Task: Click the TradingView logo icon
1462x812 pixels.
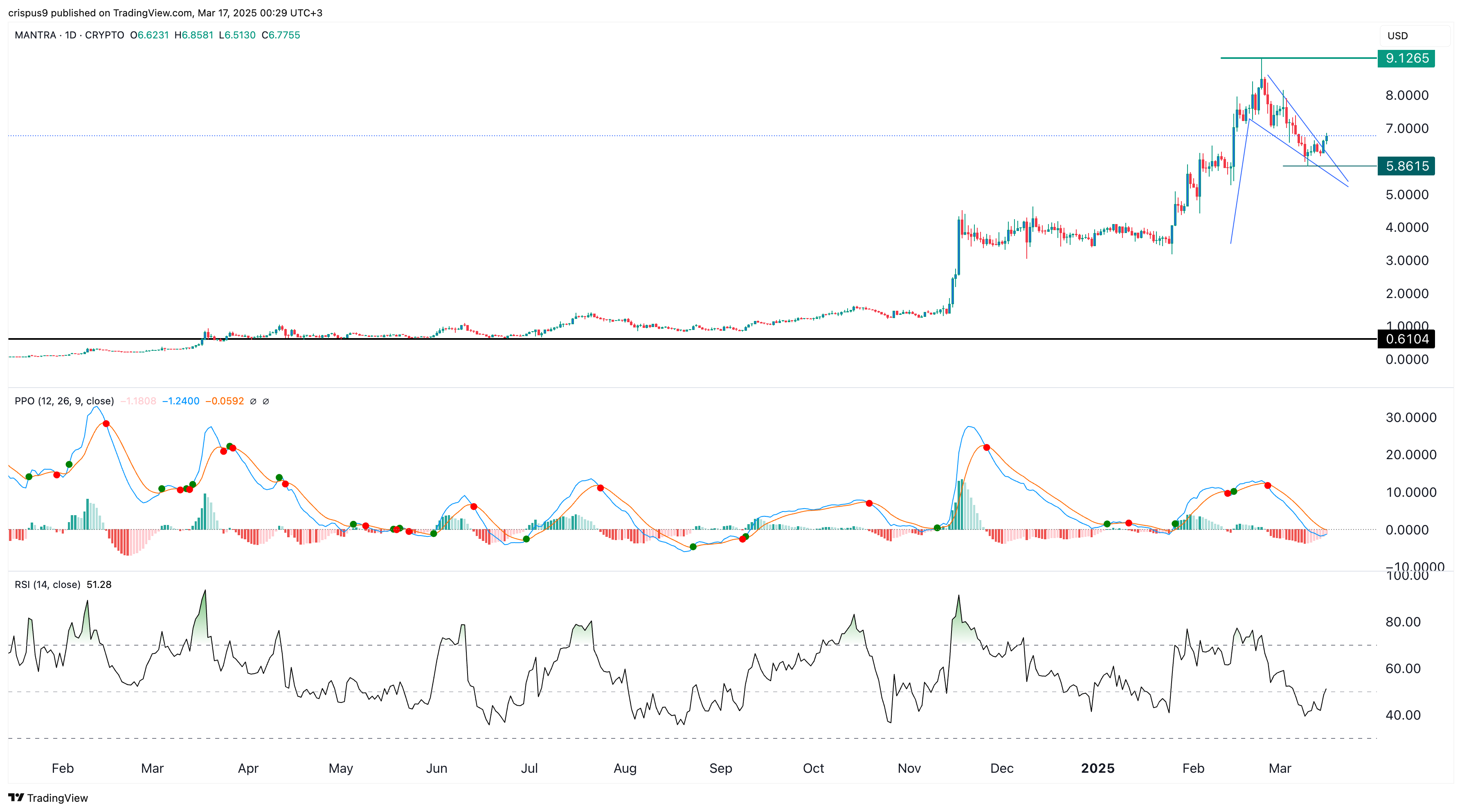Action: [16, 797]
